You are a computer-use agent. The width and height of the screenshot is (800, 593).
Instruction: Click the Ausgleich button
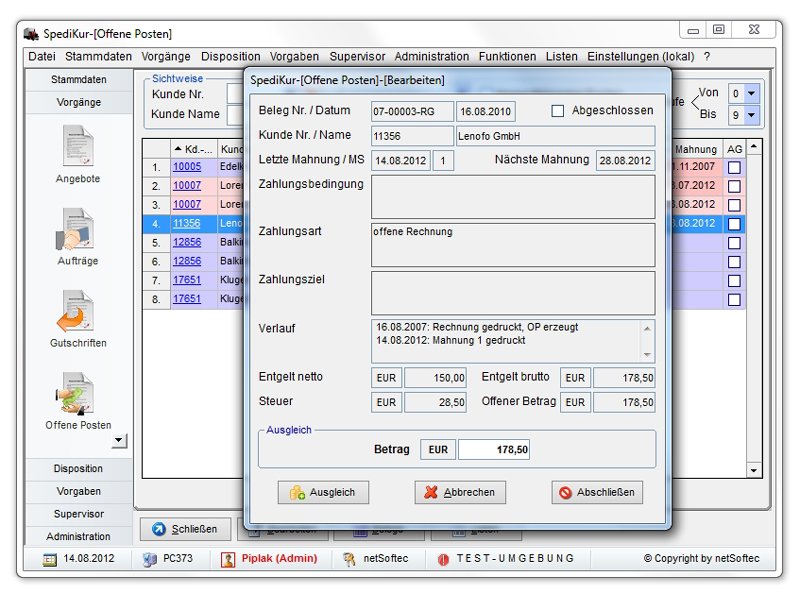(323, 492)
